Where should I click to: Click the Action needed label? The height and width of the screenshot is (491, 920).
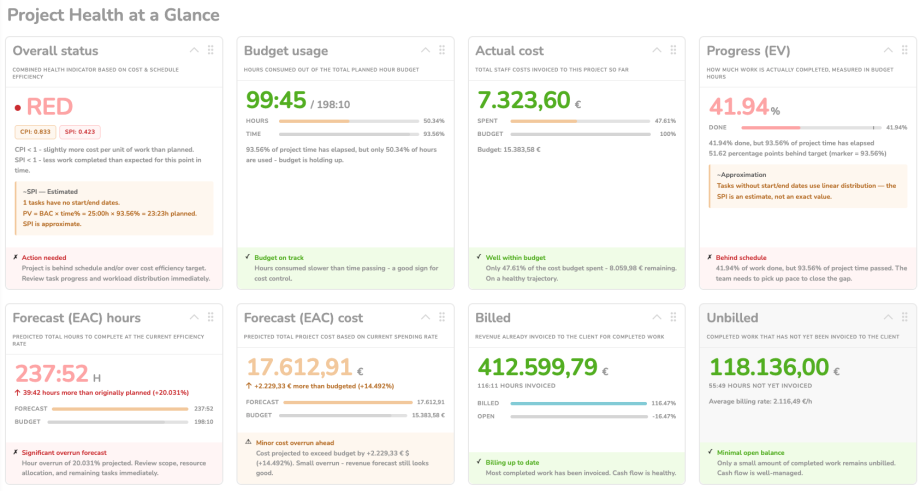click(x=44, y=258)
